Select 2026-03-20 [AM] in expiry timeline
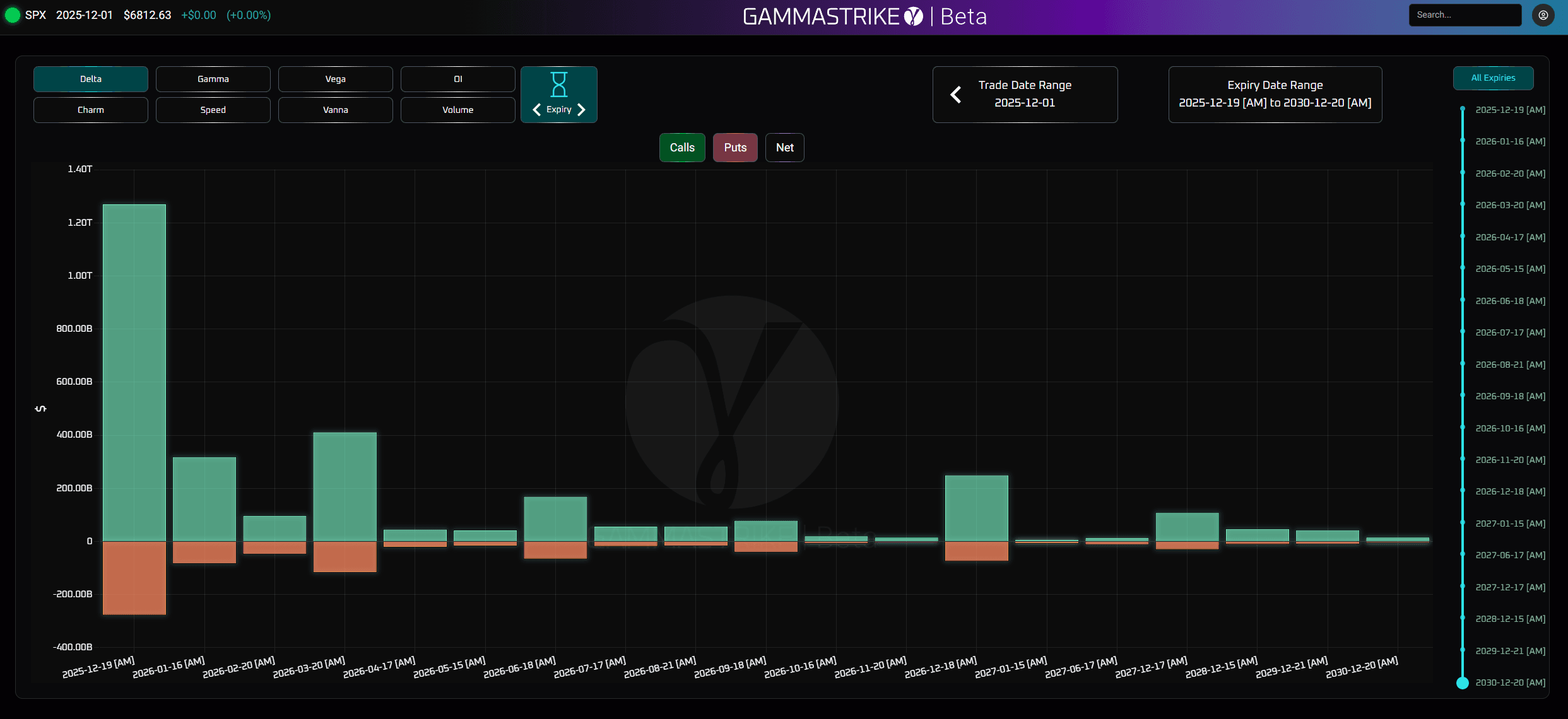Image resolution: width=1568 pixels, height=719 pixels. coord(1510,205)
